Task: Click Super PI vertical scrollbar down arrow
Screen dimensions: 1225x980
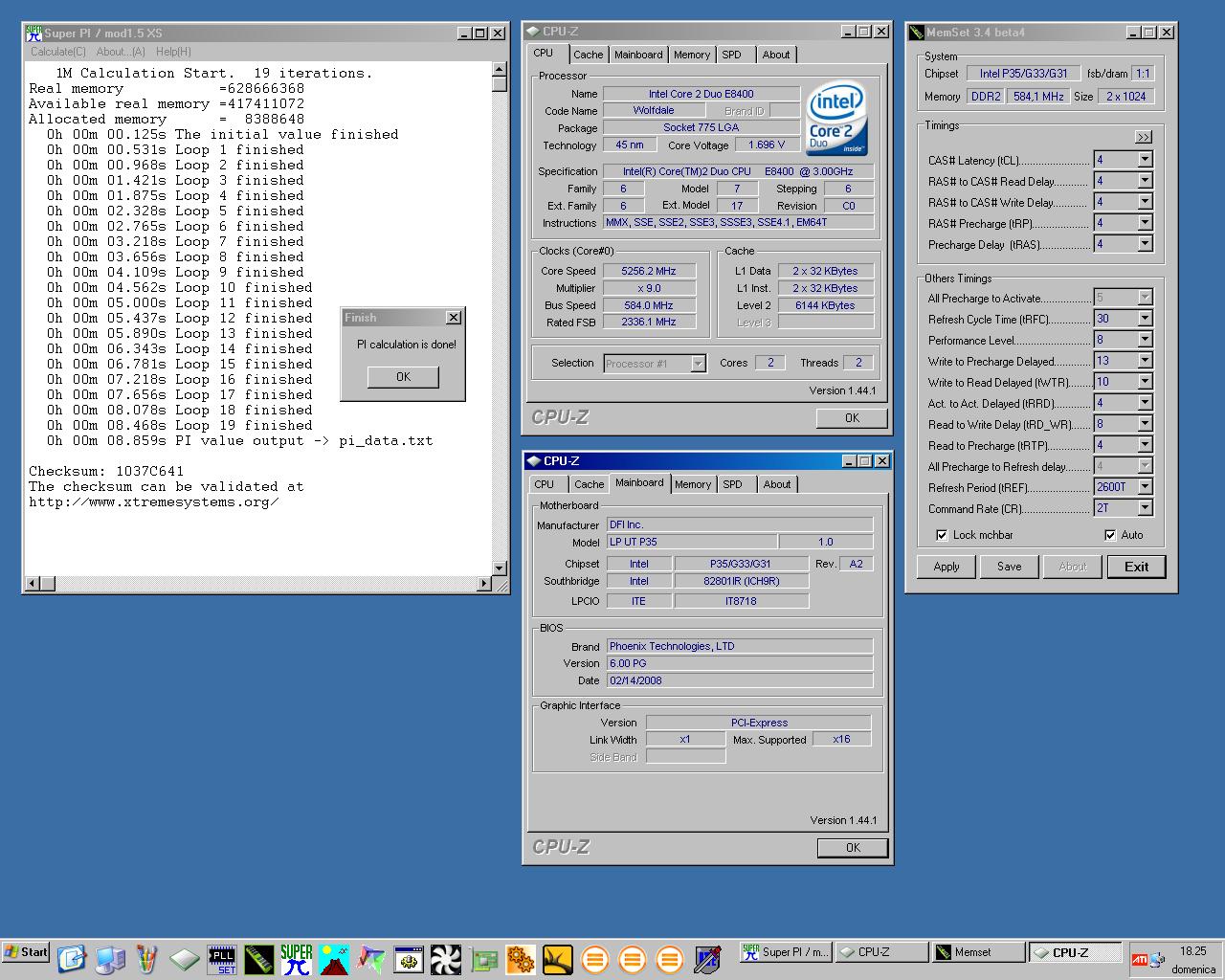Action: (x=499, y=568)
